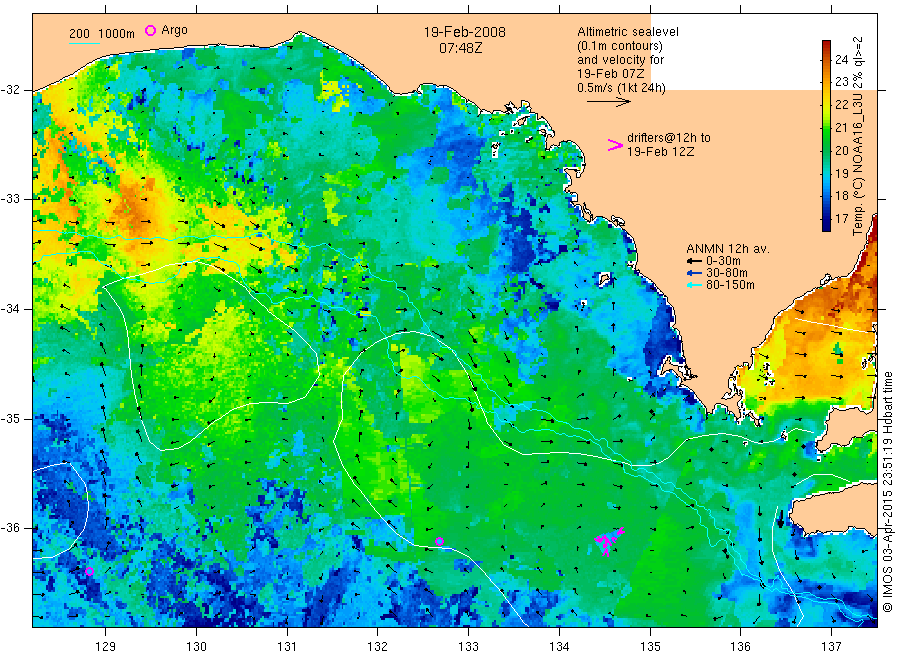Click the 'Altimetric sealevel' text
900x660 pixels.
coord(627,32)
